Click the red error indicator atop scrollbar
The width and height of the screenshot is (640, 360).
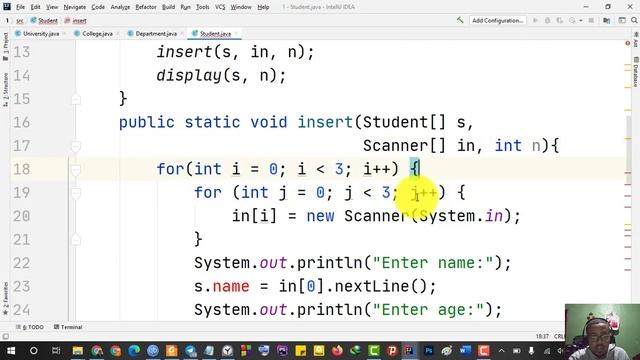click(627, 43)
